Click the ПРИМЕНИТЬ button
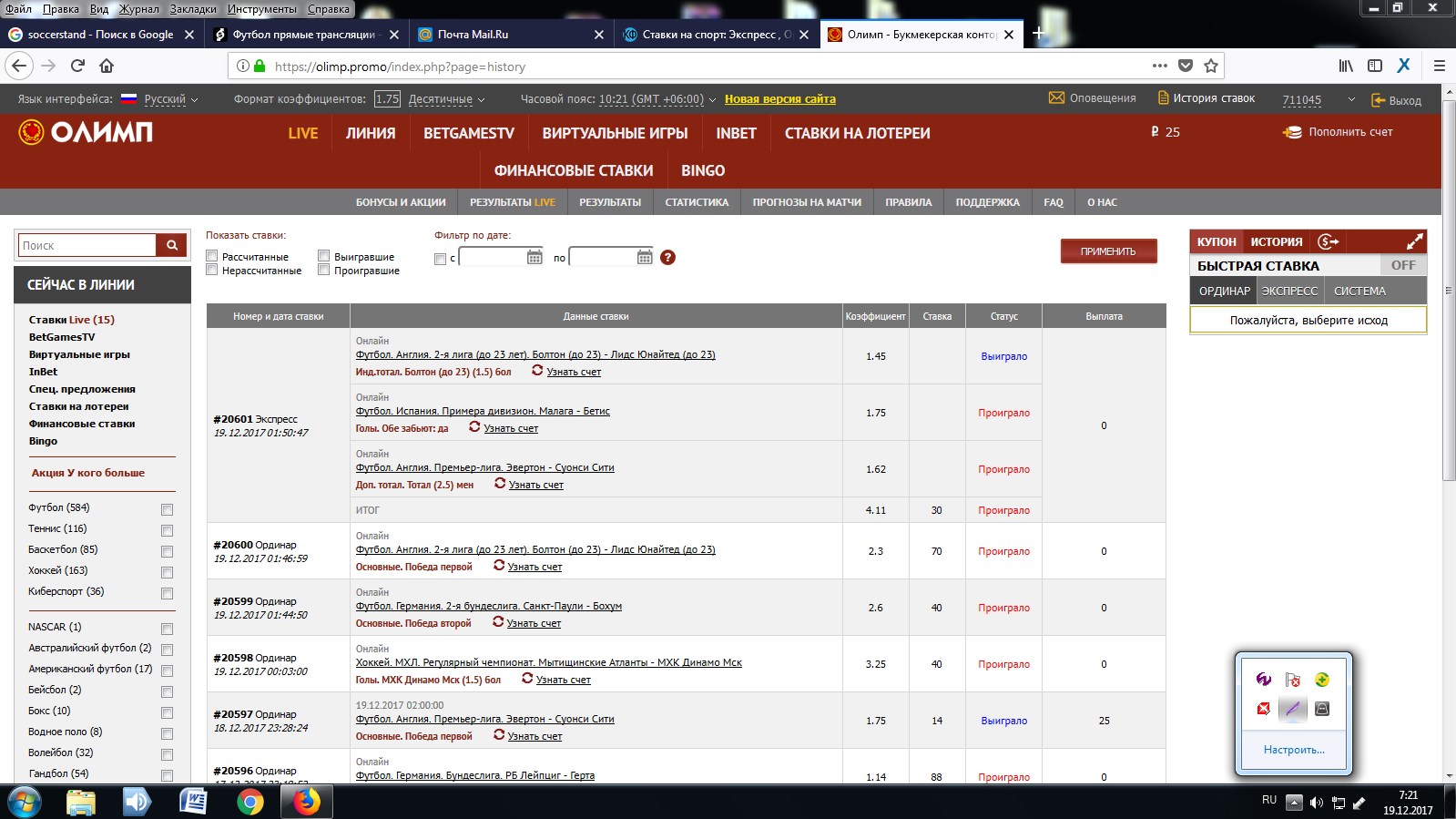This screenshot has height=819, width=1456. tap(1108, 251)
